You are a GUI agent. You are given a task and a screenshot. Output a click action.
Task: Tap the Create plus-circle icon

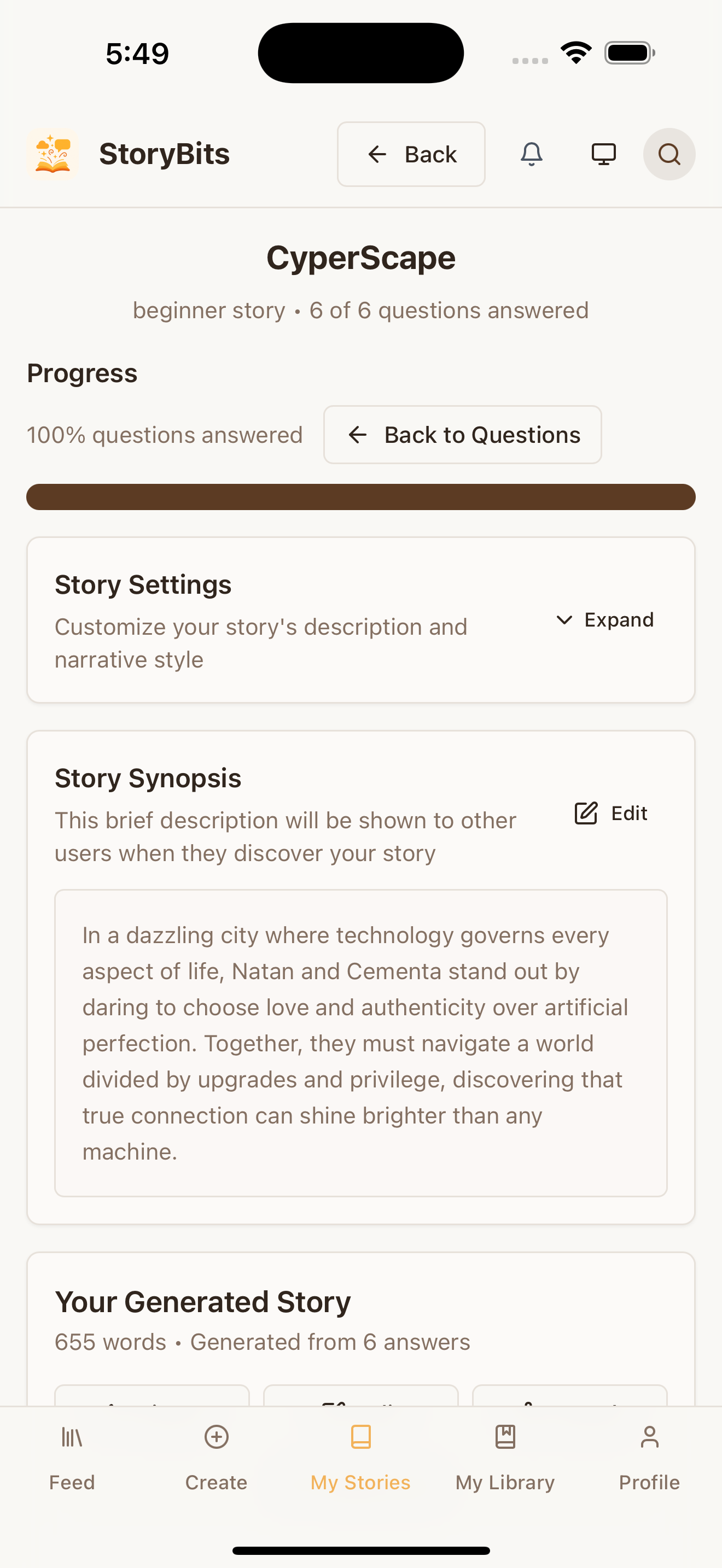click(x=216, y=1437)
